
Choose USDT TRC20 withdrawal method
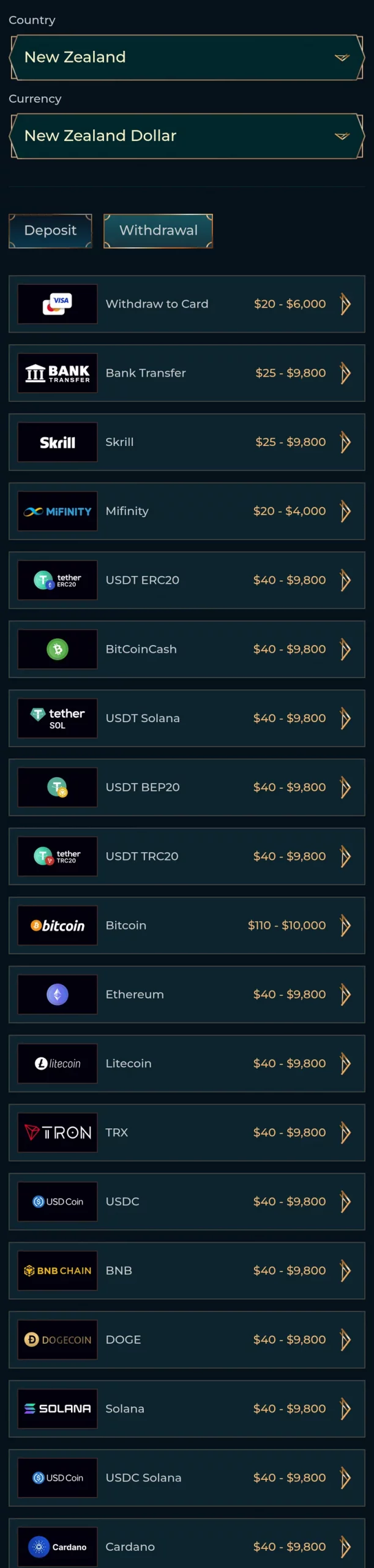point(187,856)
